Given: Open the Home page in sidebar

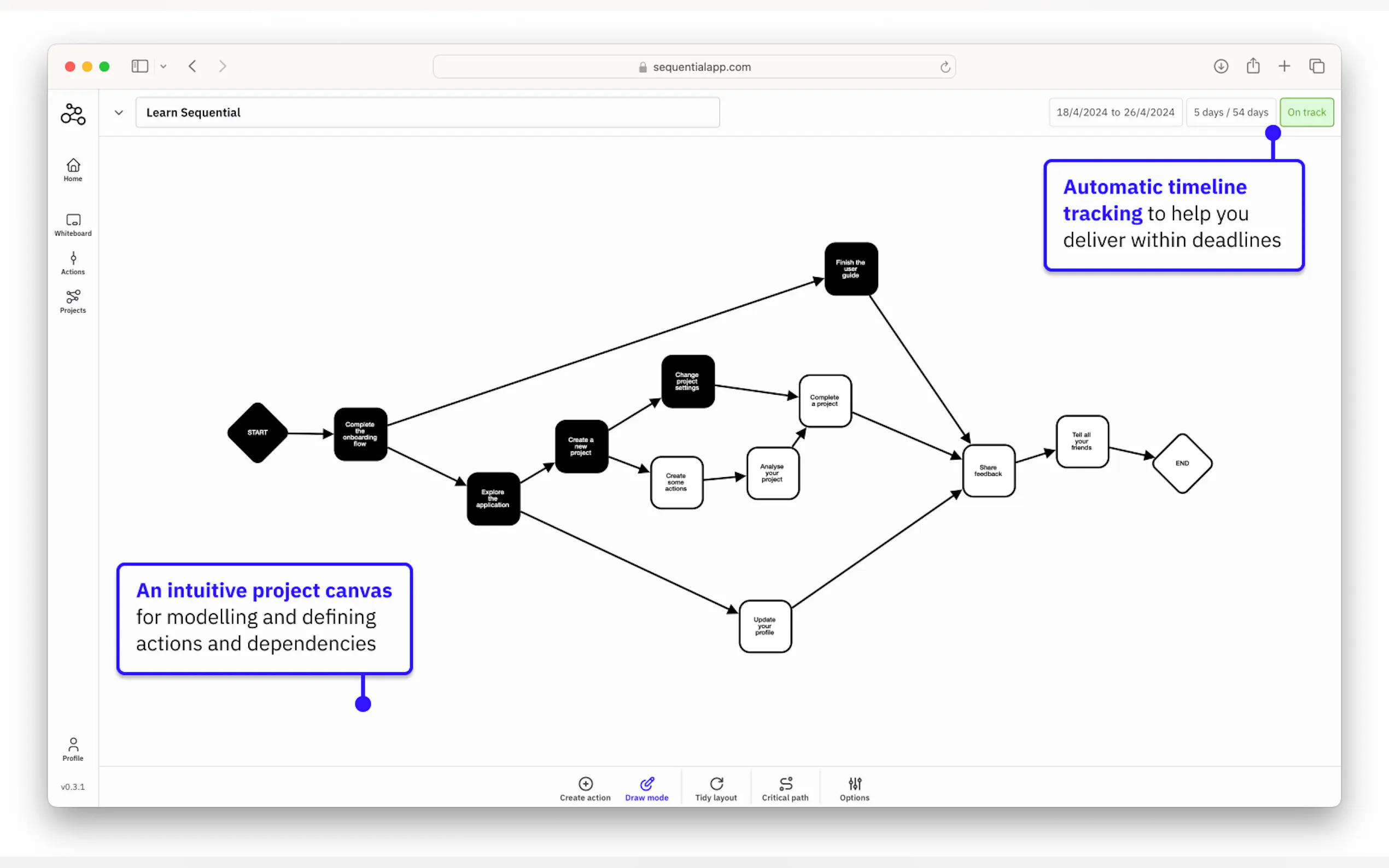Looking at the screenshot, I should click(x=73, y=170).
